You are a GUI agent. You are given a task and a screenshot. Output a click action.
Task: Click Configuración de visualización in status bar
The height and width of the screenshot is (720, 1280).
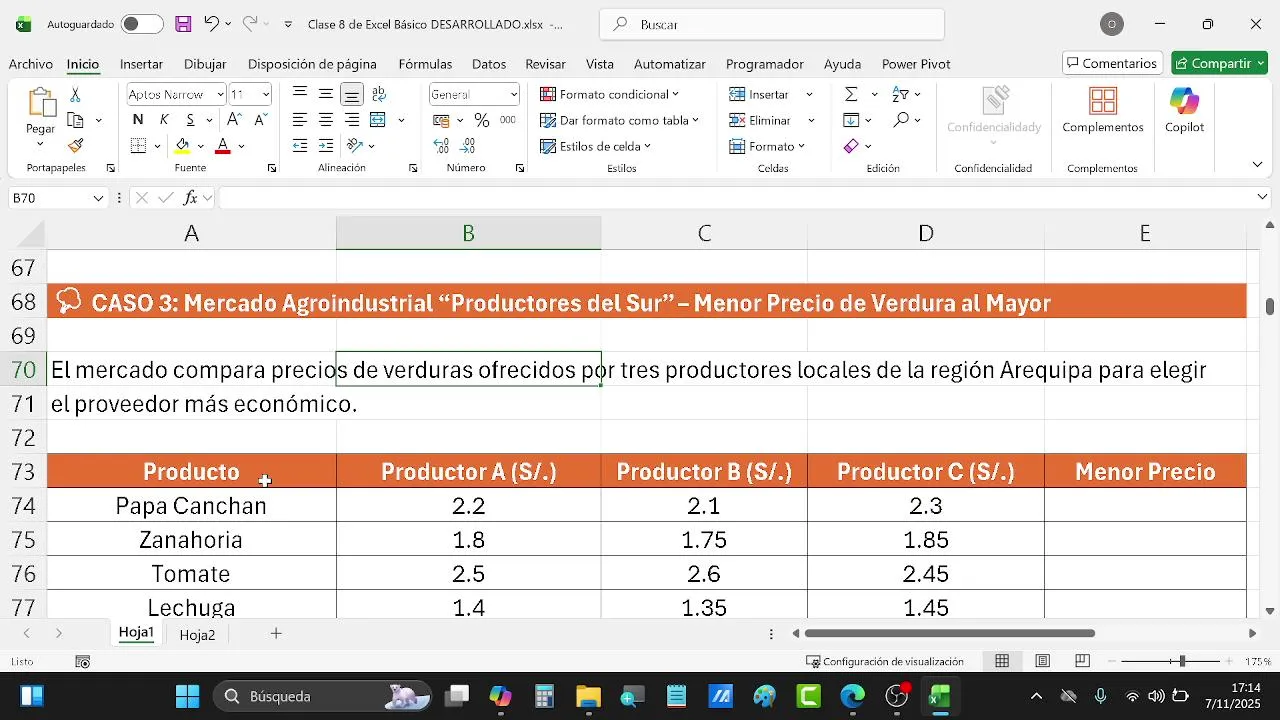coord(885,661)
